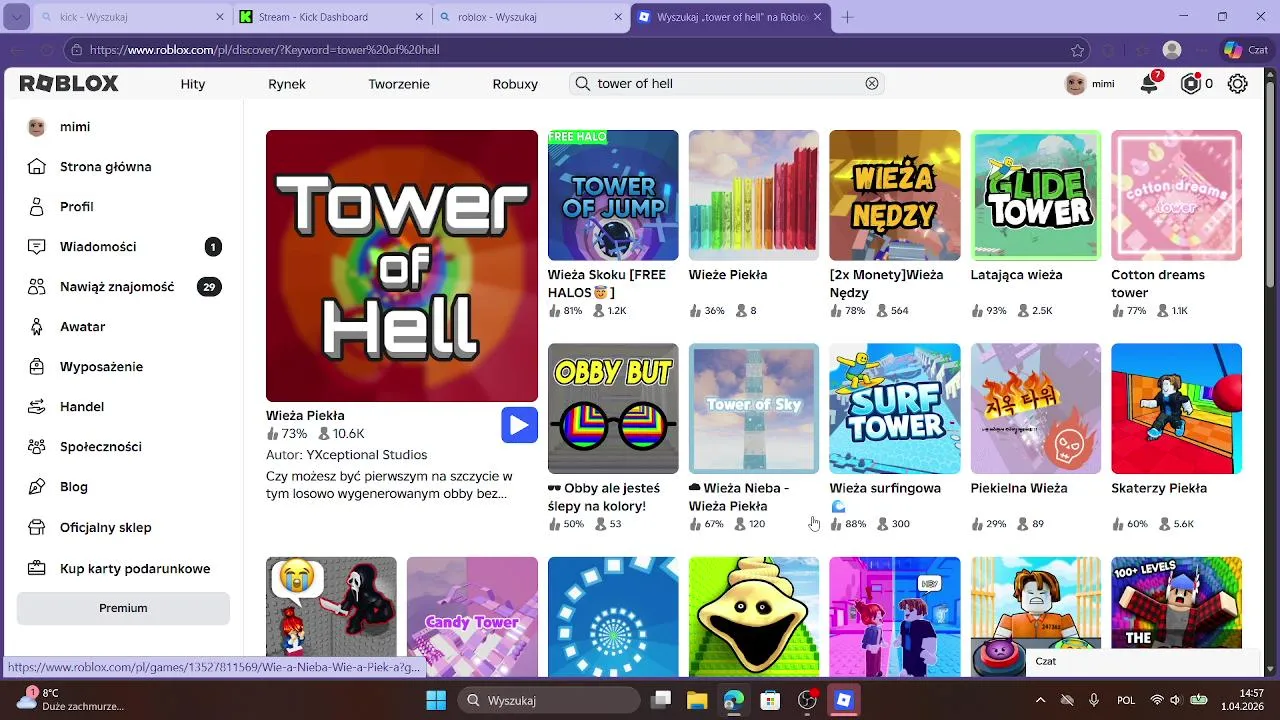
Task: Click the Kup karty podarunkowe gift icon
Action: (x=37, y=569)
